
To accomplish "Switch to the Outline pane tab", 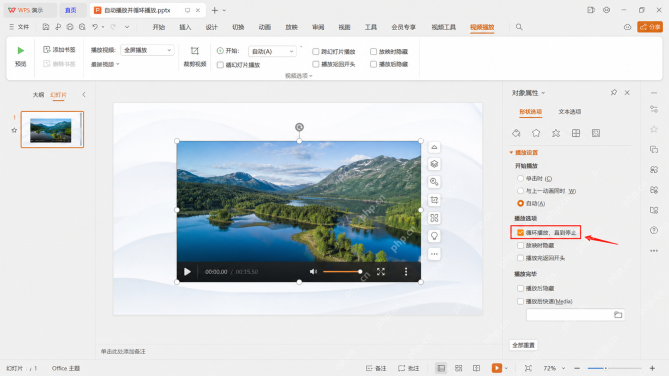I will [x=38, y=94].
